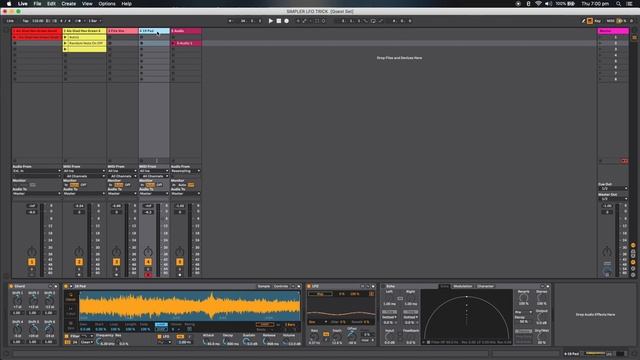Toggle Chord device activator
Screen dimensions: 640x360
[x=11, y=287]
